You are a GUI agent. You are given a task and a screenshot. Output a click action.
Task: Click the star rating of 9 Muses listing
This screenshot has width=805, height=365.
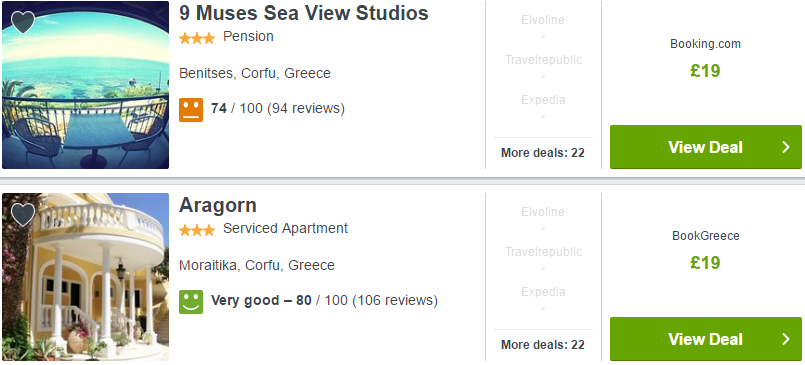click(x=197, y=39)
